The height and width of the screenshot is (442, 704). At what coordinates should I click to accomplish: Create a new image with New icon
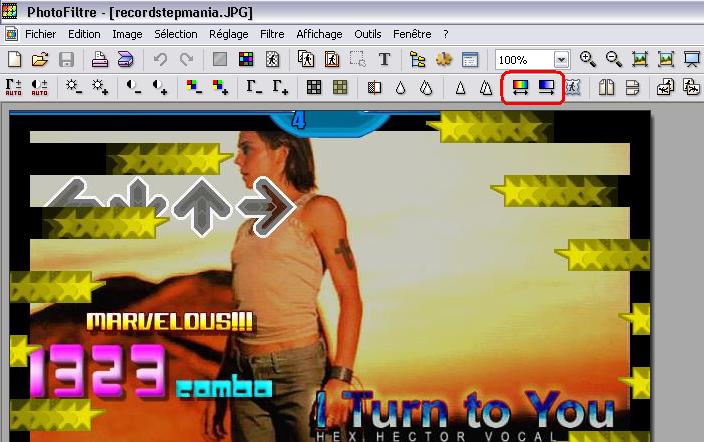pos(14,59)
